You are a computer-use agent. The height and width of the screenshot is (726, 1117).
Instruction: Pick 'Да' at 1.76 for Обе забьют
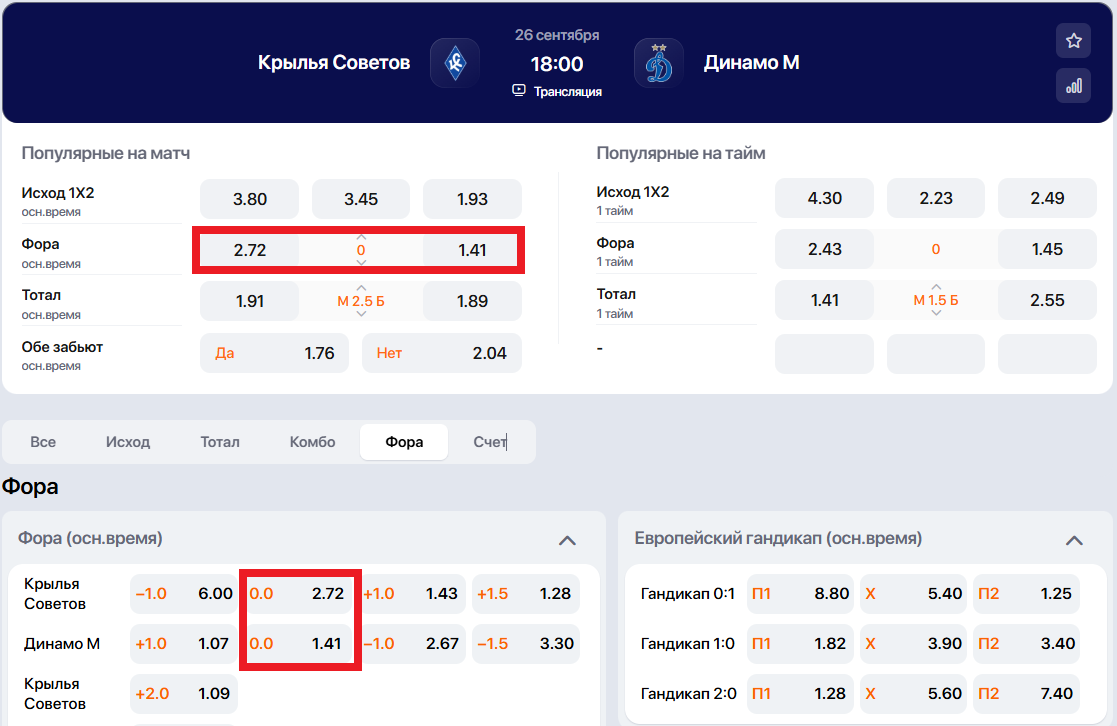[275, 353]
